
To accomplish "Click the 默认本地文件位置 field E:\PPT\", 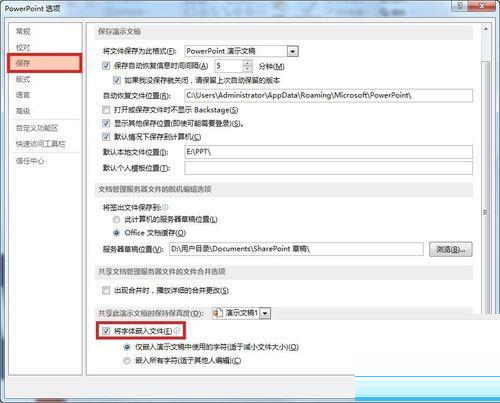I will pos(328,152).
